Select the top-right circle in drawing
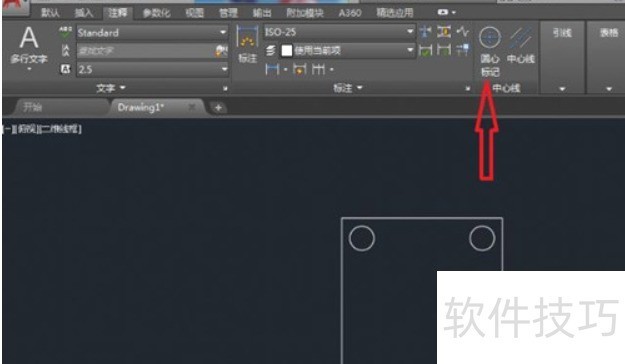 point(482,238)
